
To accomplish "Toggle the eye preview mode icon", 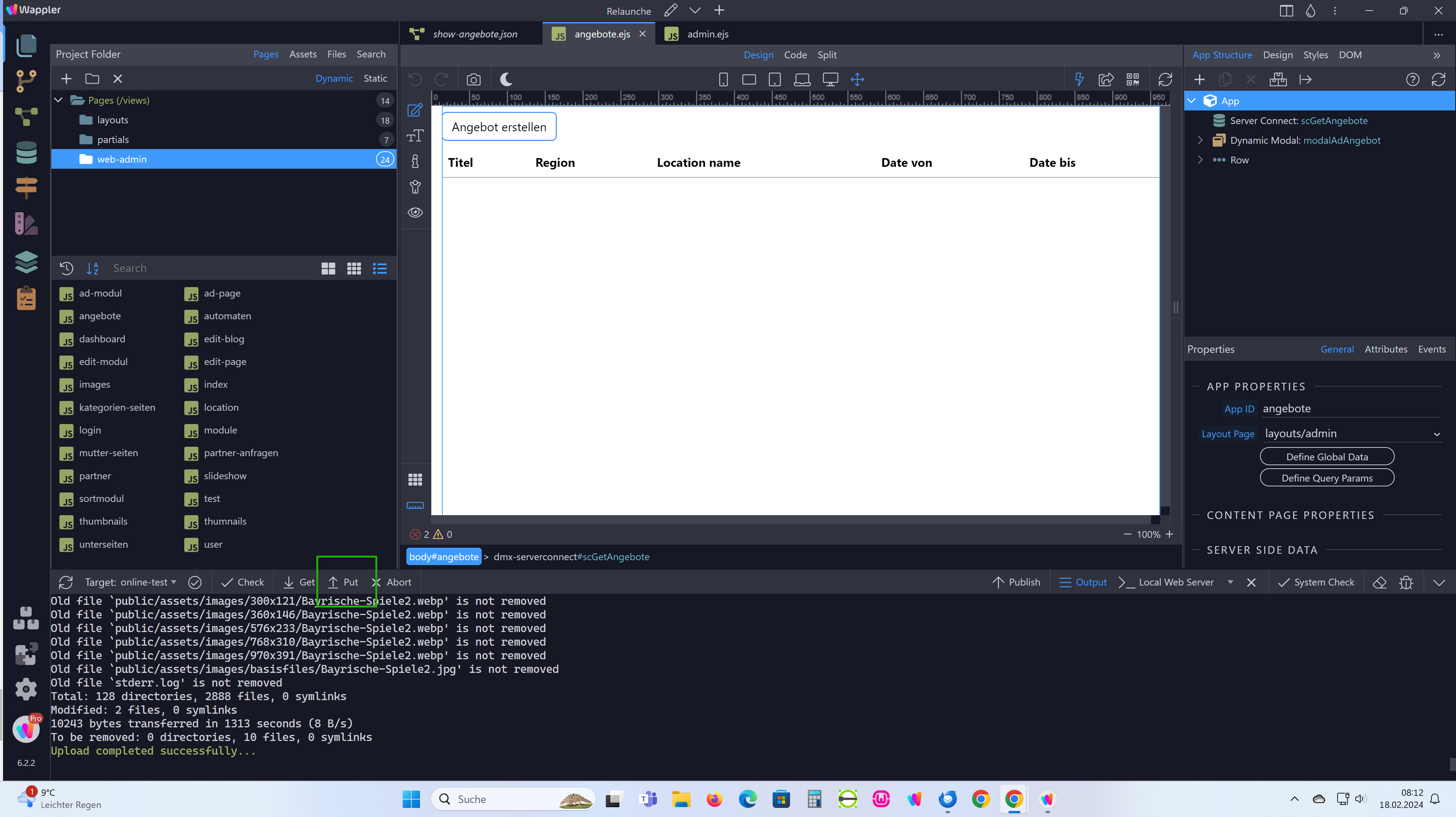I will [415, 213].
